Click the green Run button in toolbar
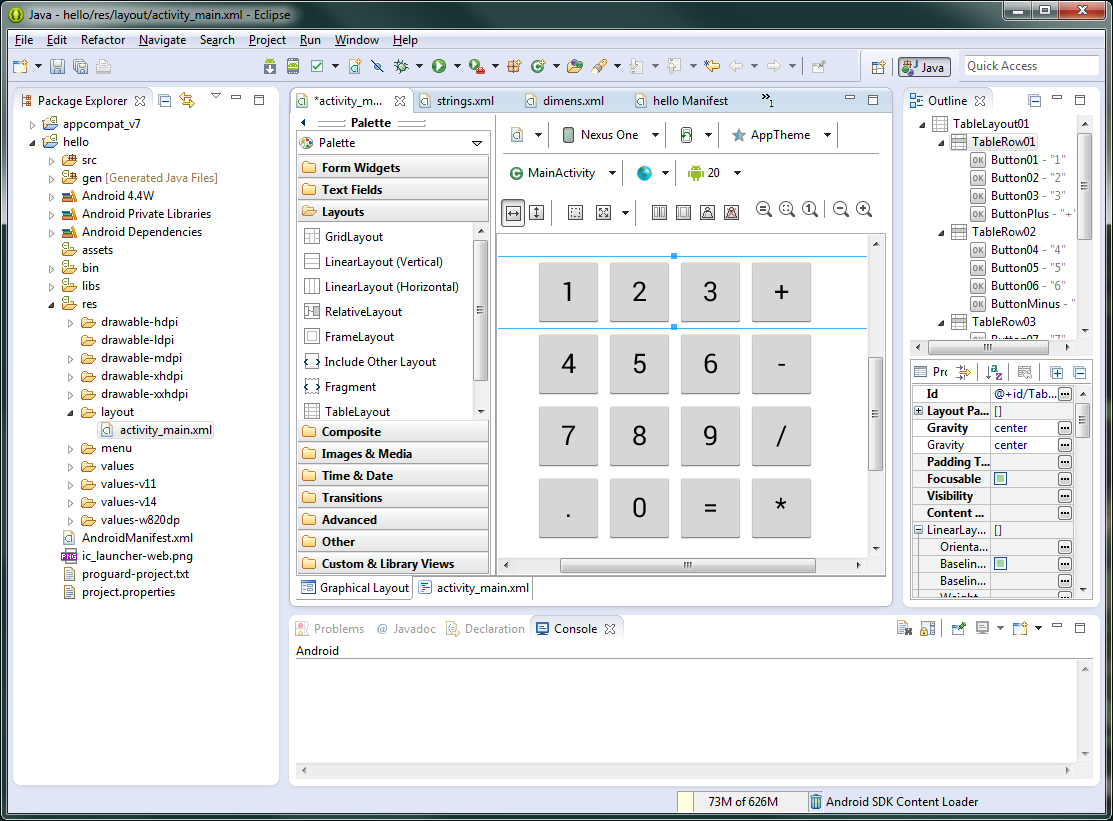This screenshot has height=821, width=1113. pos(439,66)
